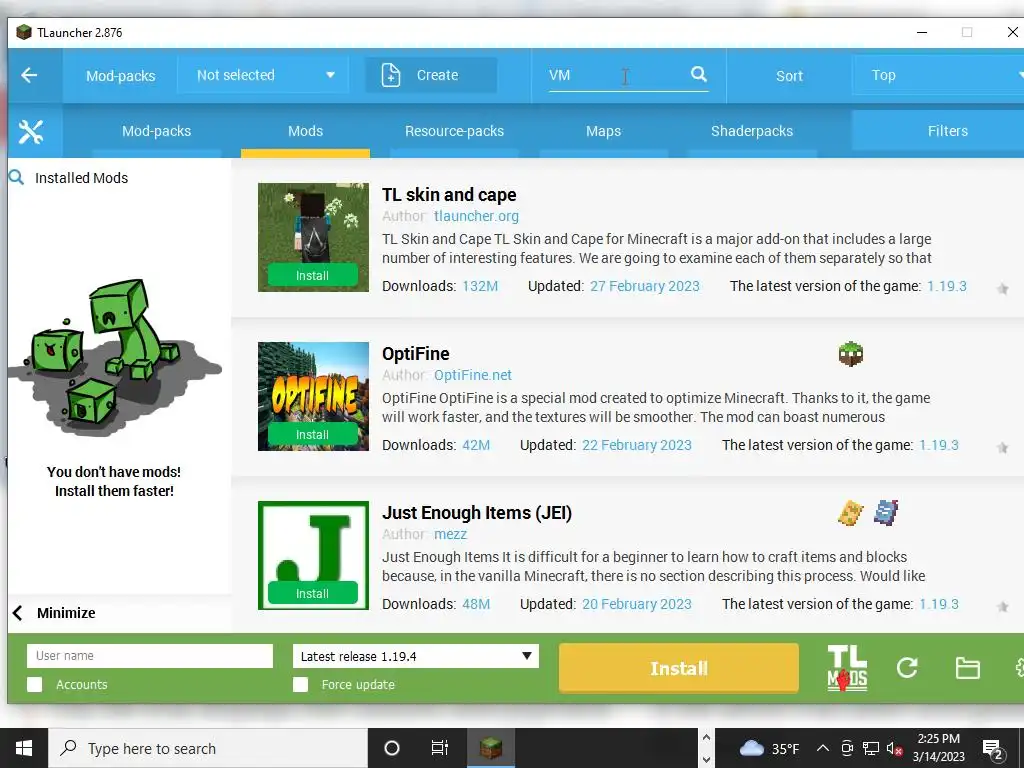1024x768 pixels.
Task: Open the weather cloud 35°F widget
Action: [769, 748]
